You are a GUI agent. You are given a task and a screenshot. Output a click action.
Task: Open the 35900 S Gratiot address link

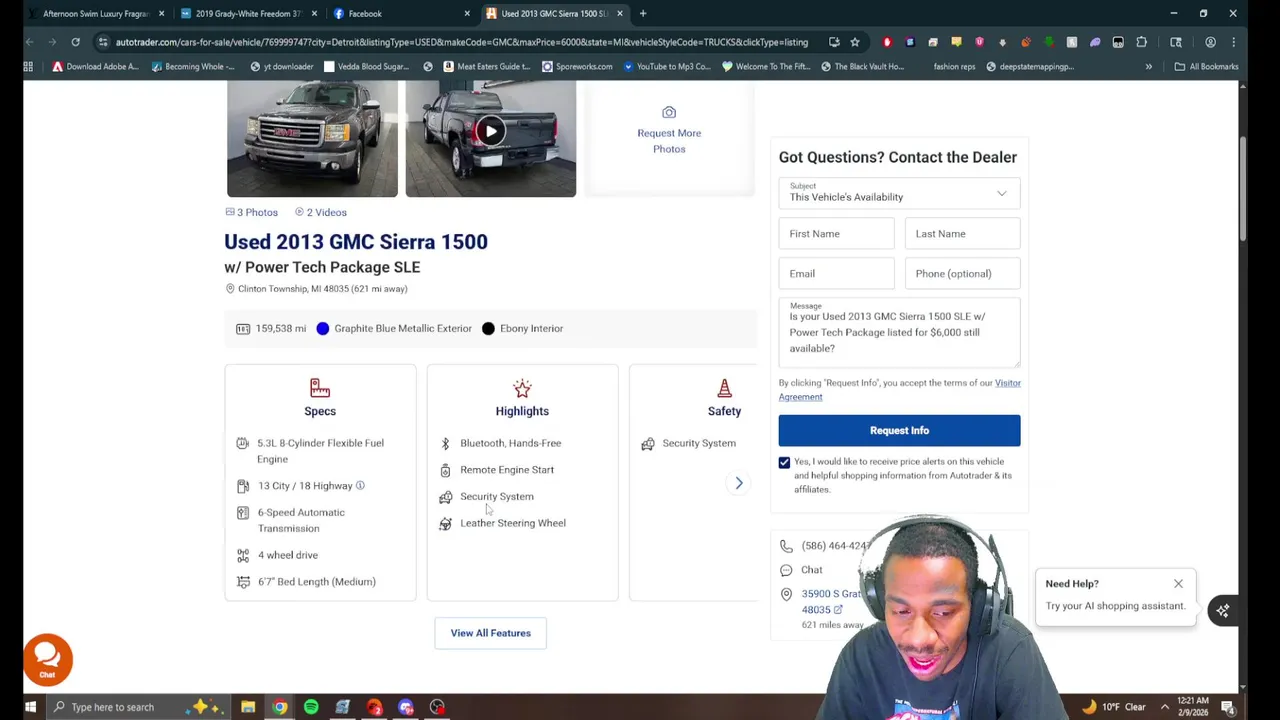click(830, 602)
